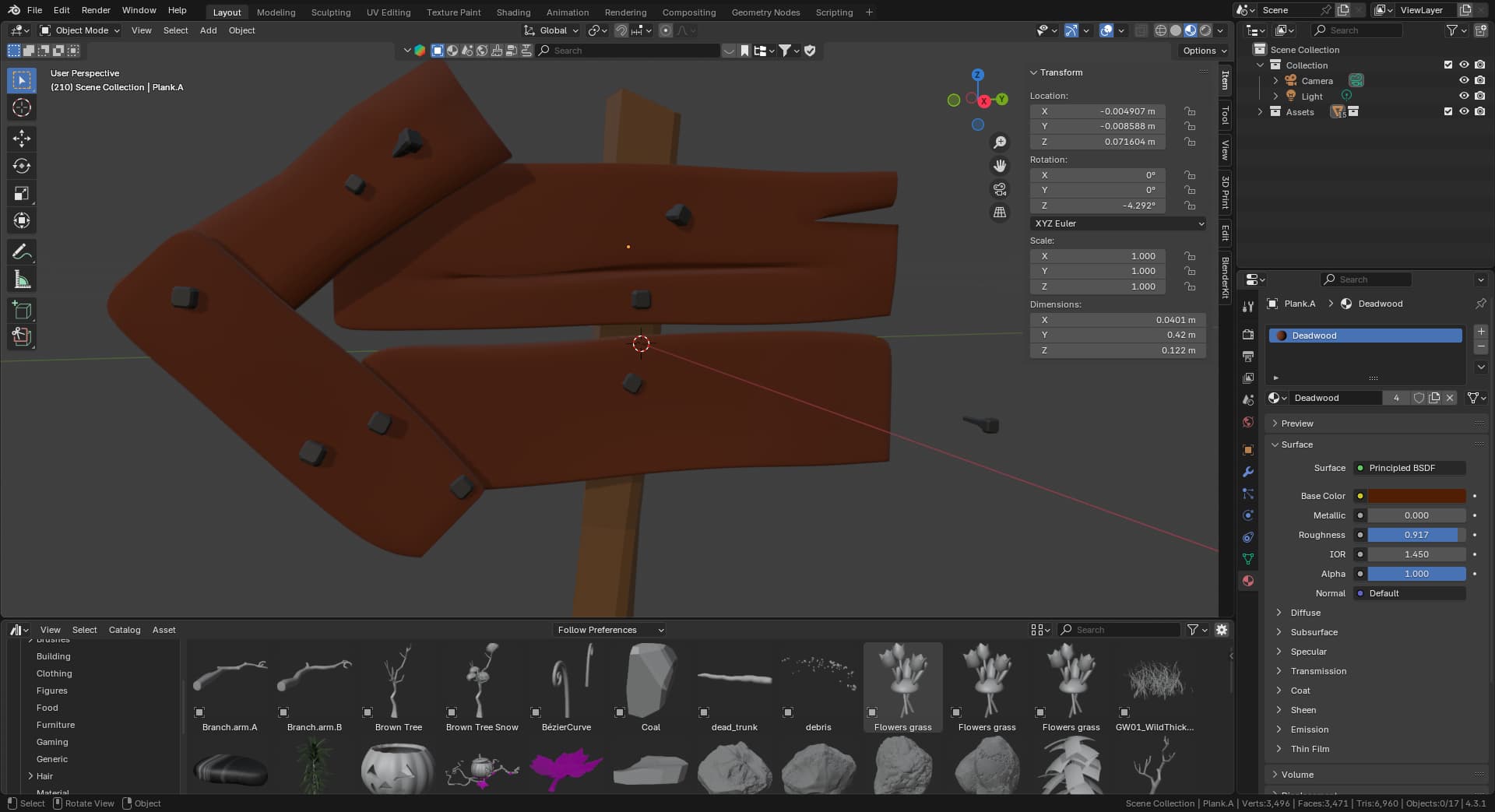Expand the Emission material panel
Screen dimensions: 1495x812
(1310, 729)
